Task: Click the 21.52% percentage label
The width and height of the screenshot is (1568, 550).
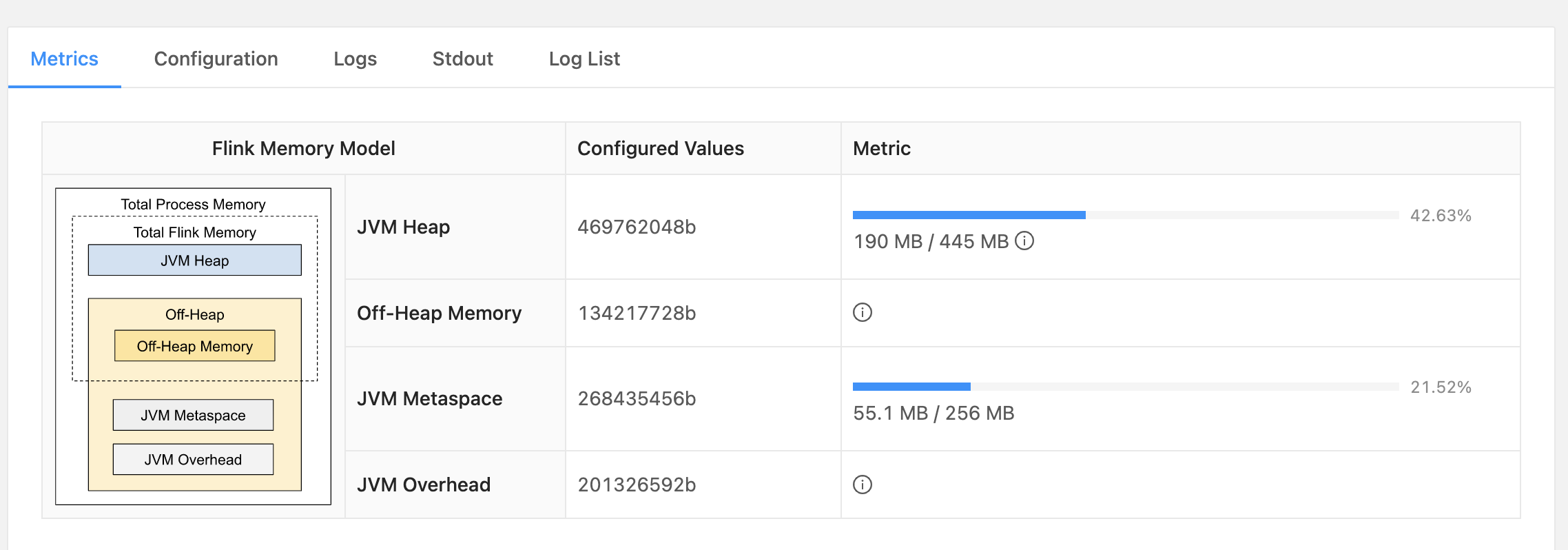Action: [1441, 387]
